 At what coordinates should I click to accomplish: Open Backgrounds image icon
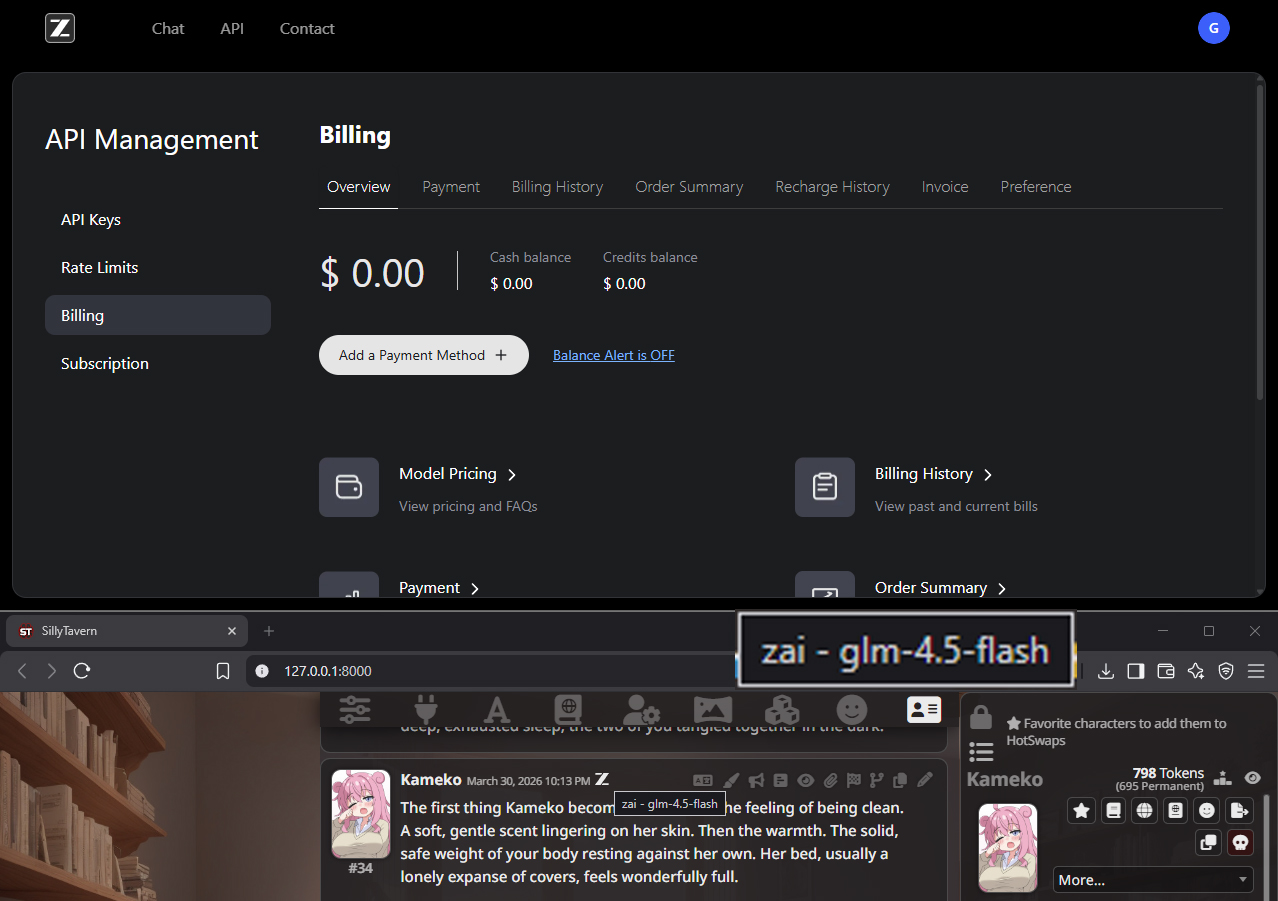tap(712, 710)
